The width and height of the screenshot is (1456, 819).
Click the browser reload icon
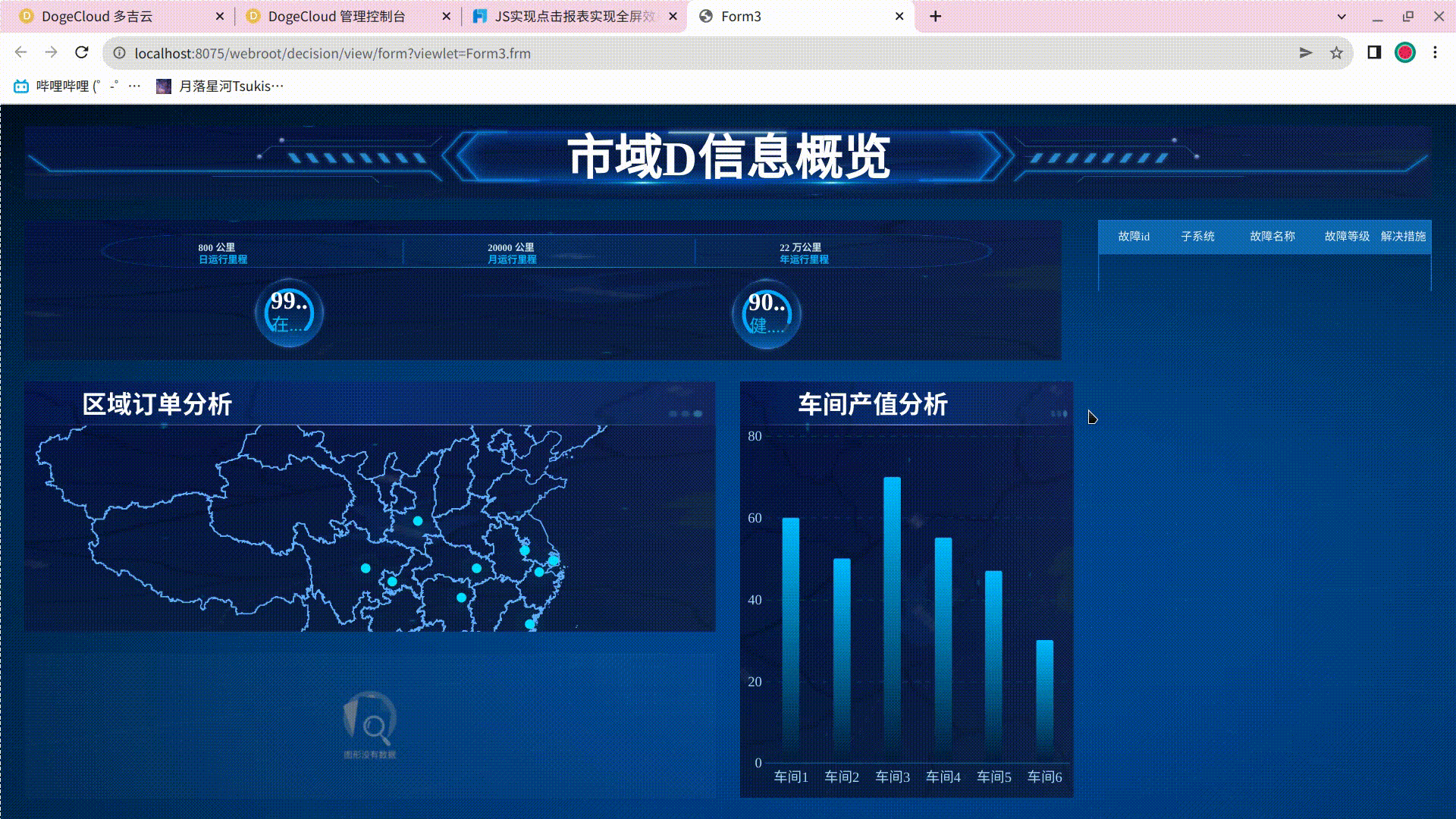pyautogui.click(x=82, y=53)
